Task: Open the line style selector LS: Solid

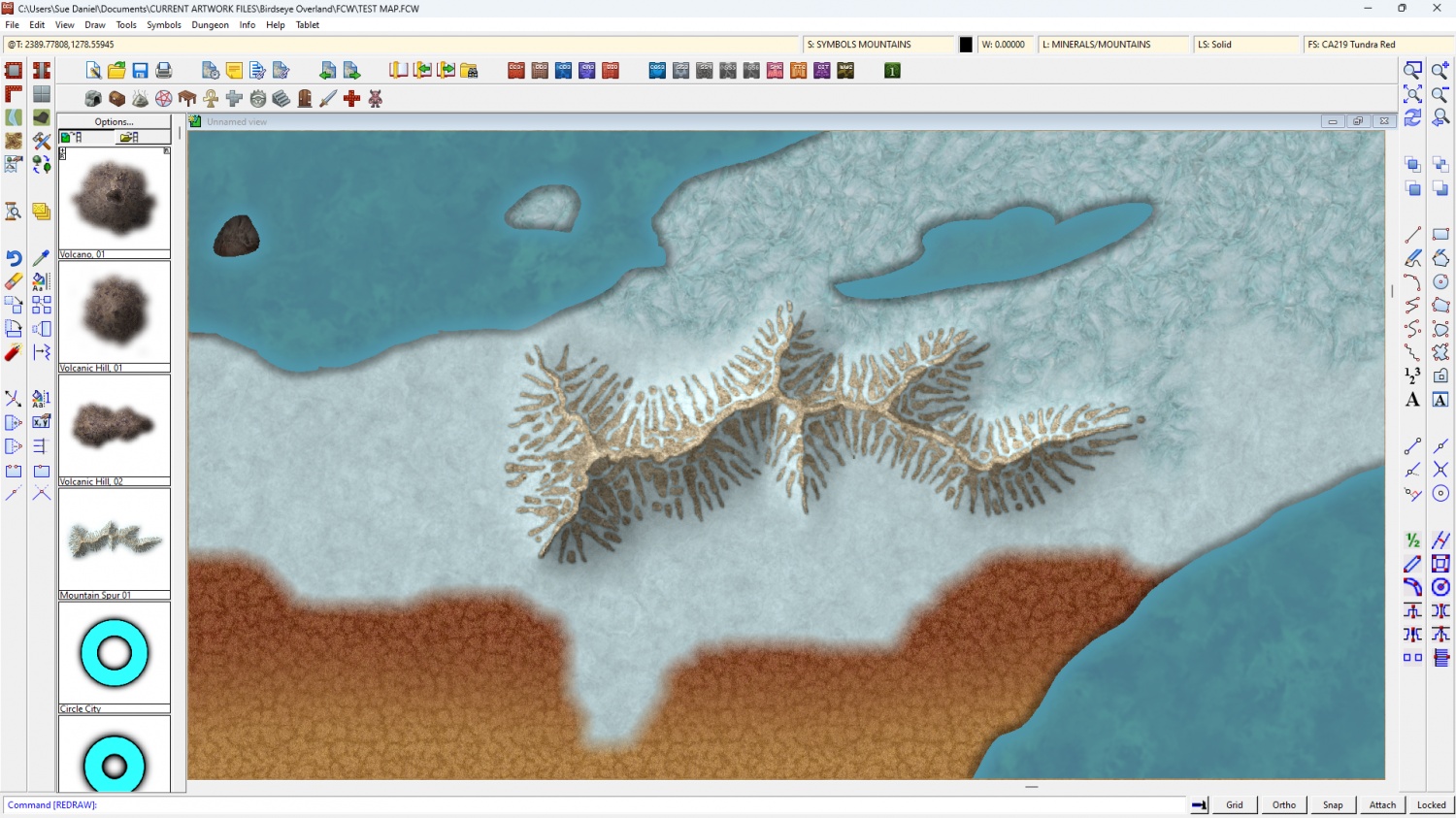Action: pyautogui.click(x=1246, y=45)
